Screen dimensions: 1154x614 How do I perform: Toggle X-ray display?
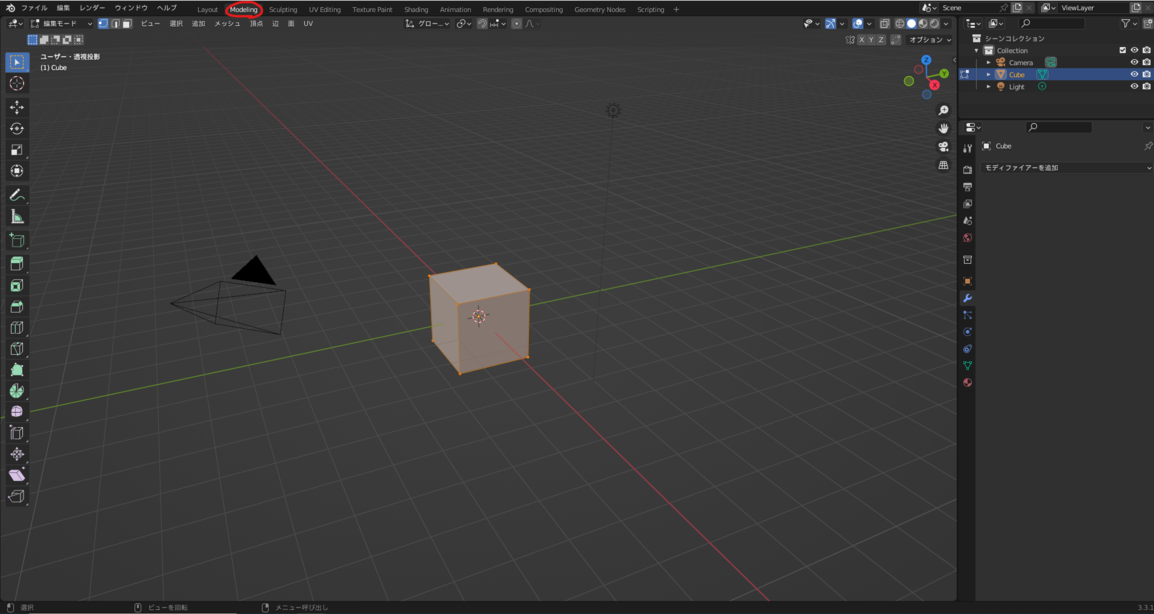click(x=885, y=24)
